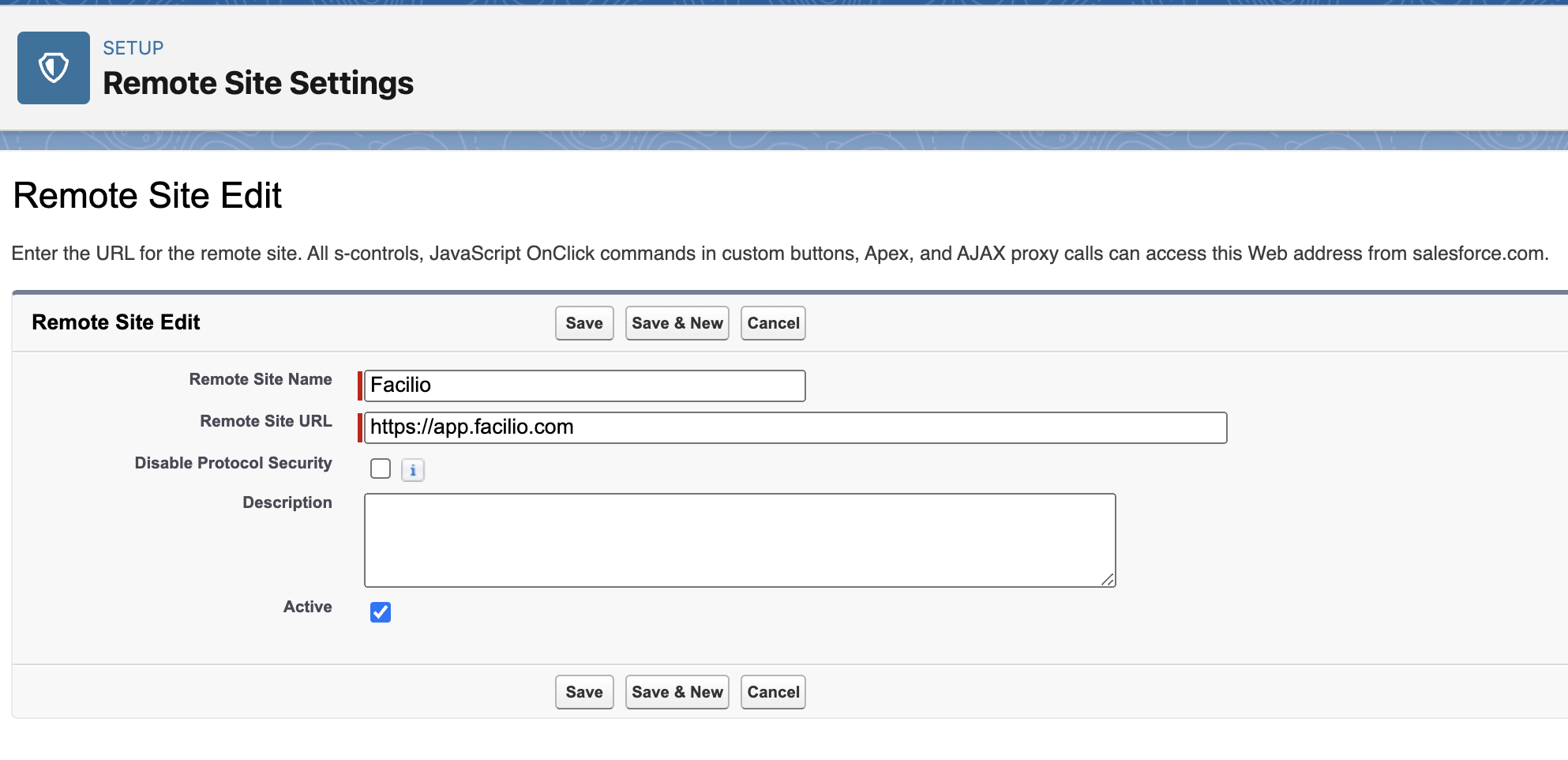Click the Disable Protocol Security label

point(233,463)
